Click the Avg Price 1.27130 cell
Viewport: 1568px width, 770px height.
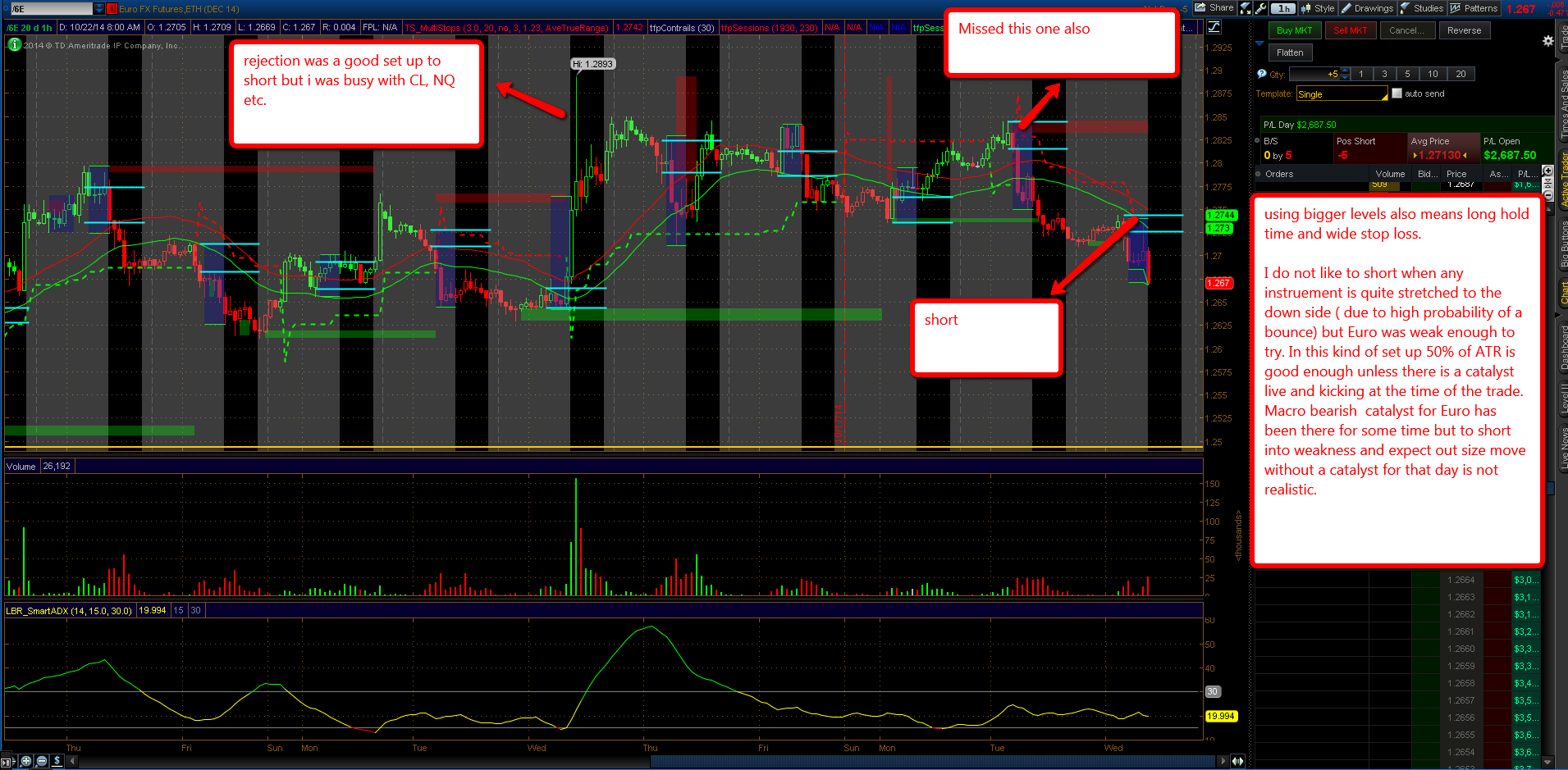click(x=1443, y=148)
